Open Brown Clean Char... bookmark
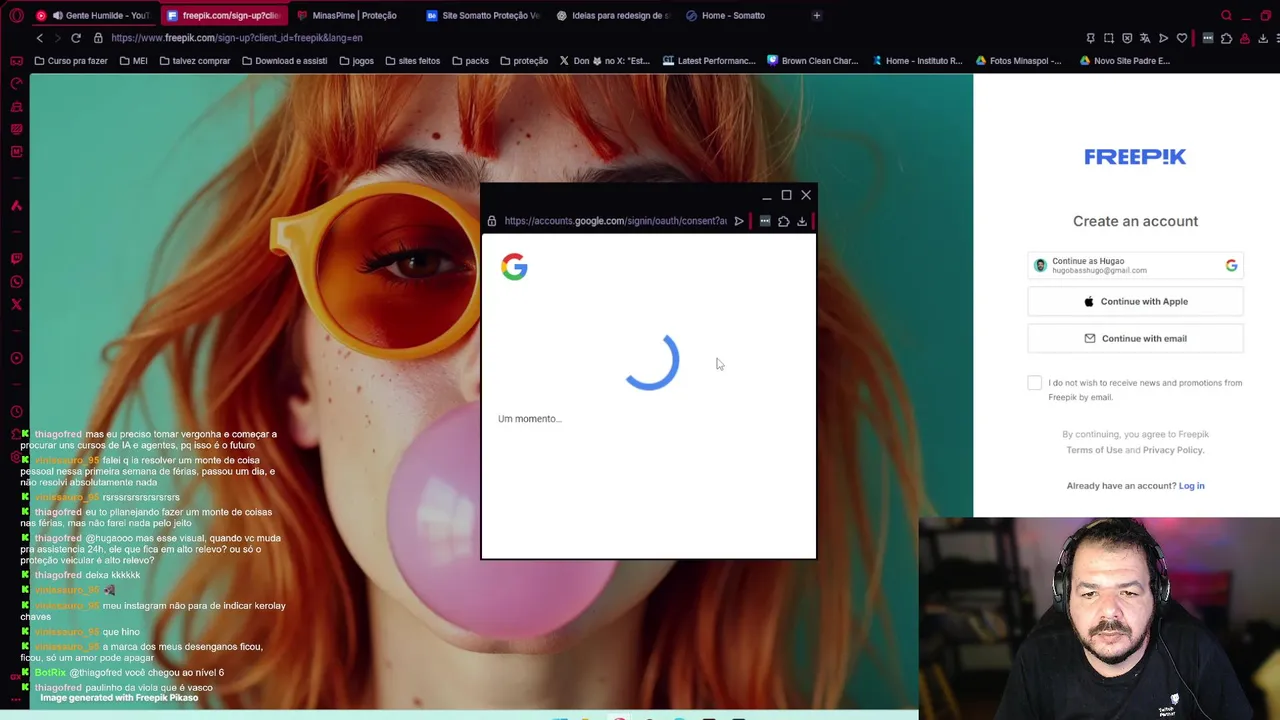 click(812, 61)
